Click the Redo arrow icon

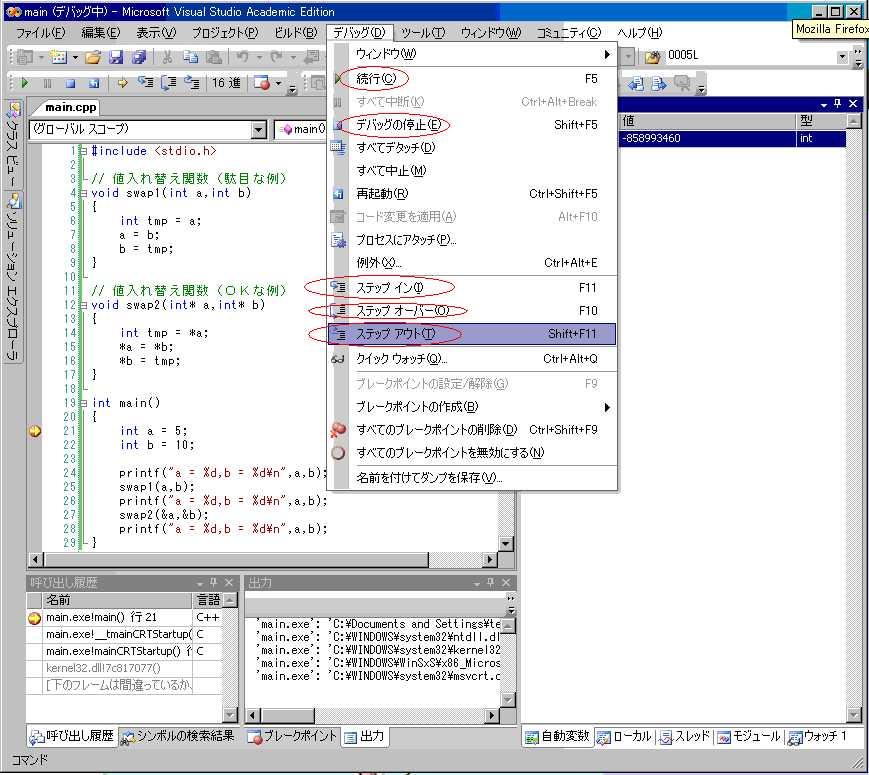(277, 57)
